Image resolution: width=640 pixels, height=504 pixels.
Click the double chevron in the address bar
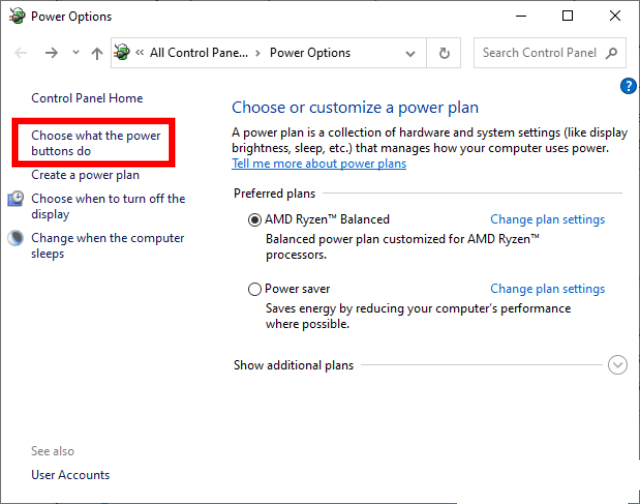pyautogui.click(x=140, y=52)
